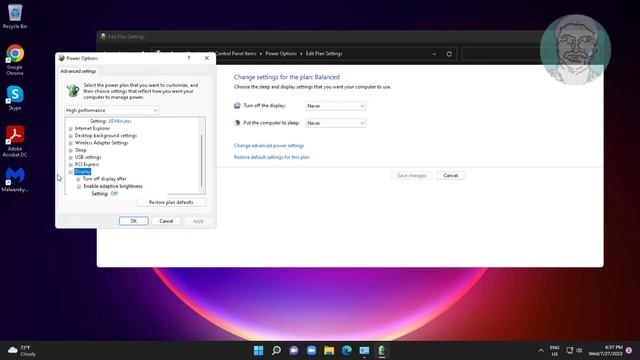
Task: Select the Display tree item
Action: (82, 171)
